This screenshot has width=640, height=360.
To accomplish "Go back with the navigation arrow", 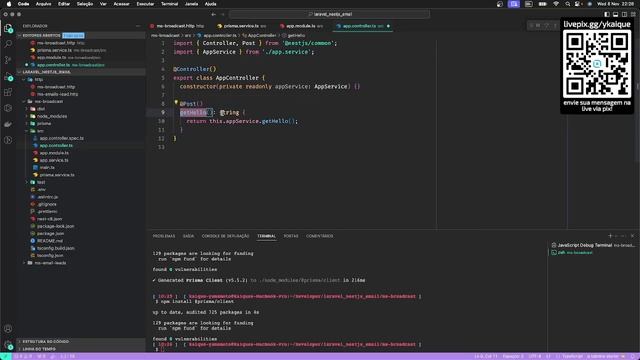I will point(213,14).
